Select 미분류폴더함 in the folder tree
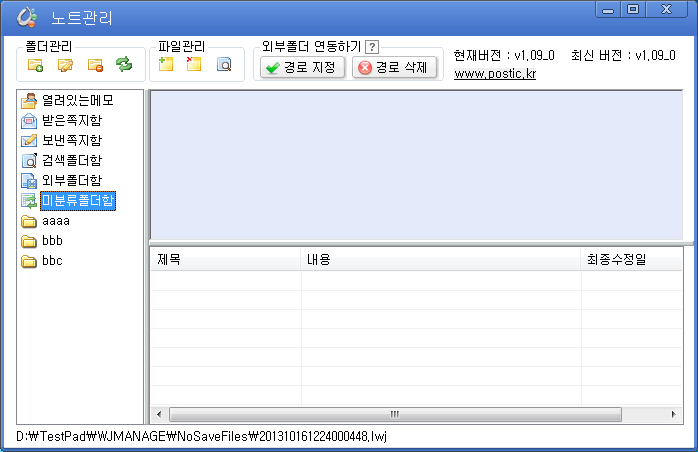Screen dimensions: 698x452 78,201
